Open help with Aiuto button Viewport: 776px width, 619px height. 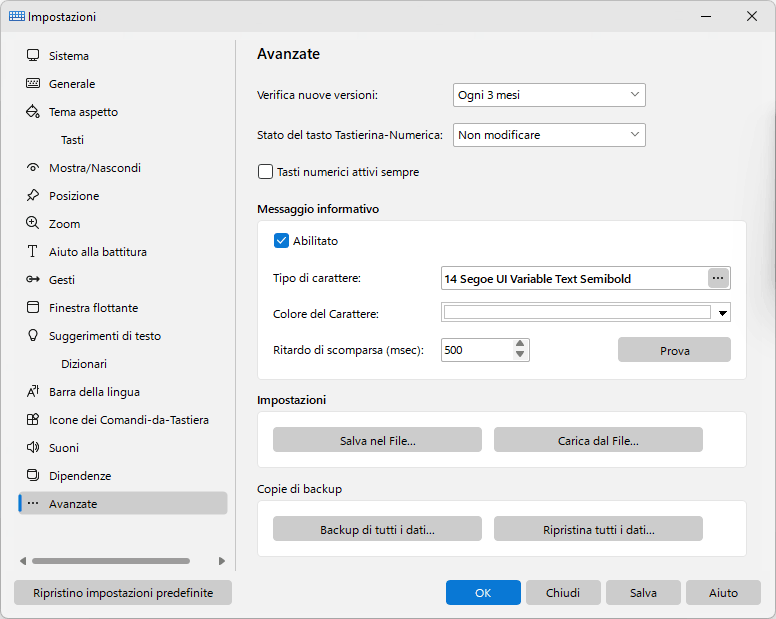(723, 593)
